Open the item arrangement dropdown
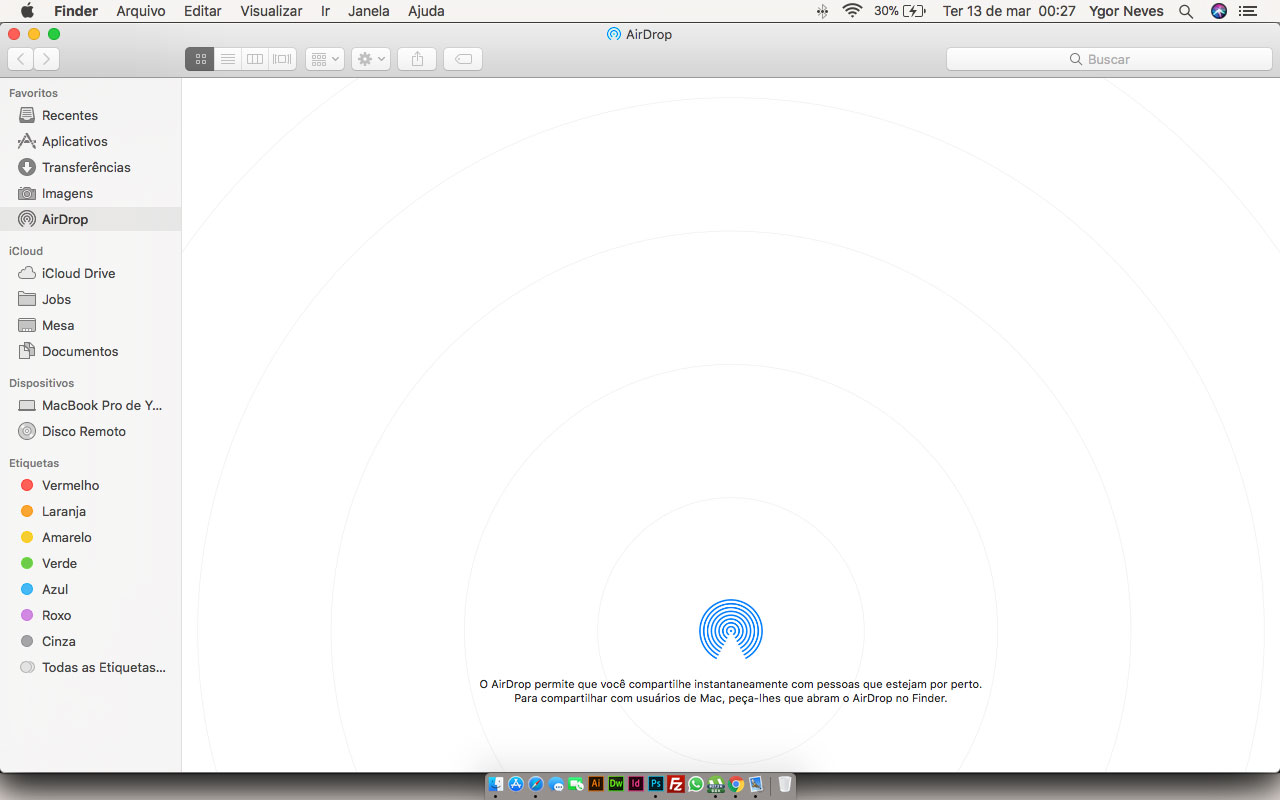 (x=325, y=59)
